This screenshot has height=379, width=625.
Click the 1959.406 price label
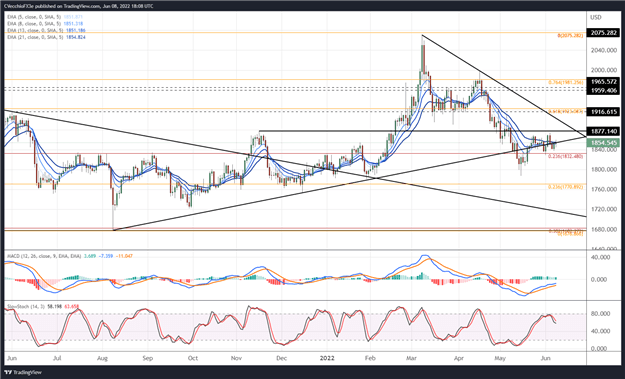pos(603,90)
